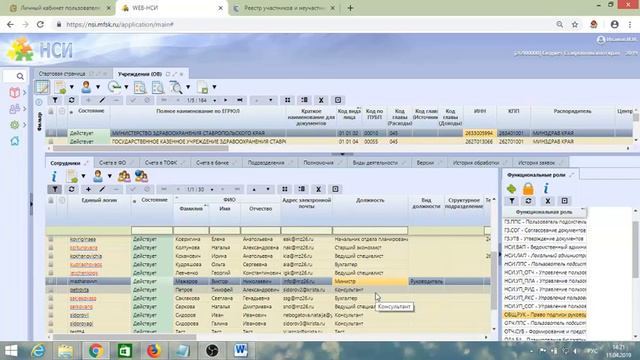The width and height of the screenshot is (640, 360).
Task: Tick the checkbox of the Петров row
Action: click(51, 290)
